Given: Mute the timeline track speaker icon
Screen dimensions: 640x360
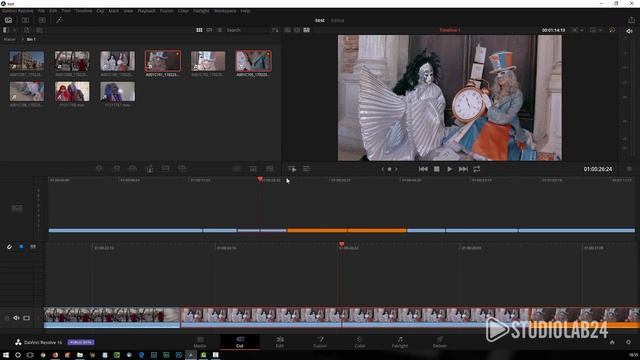Looking at the screenshot, I should point(16,318).
